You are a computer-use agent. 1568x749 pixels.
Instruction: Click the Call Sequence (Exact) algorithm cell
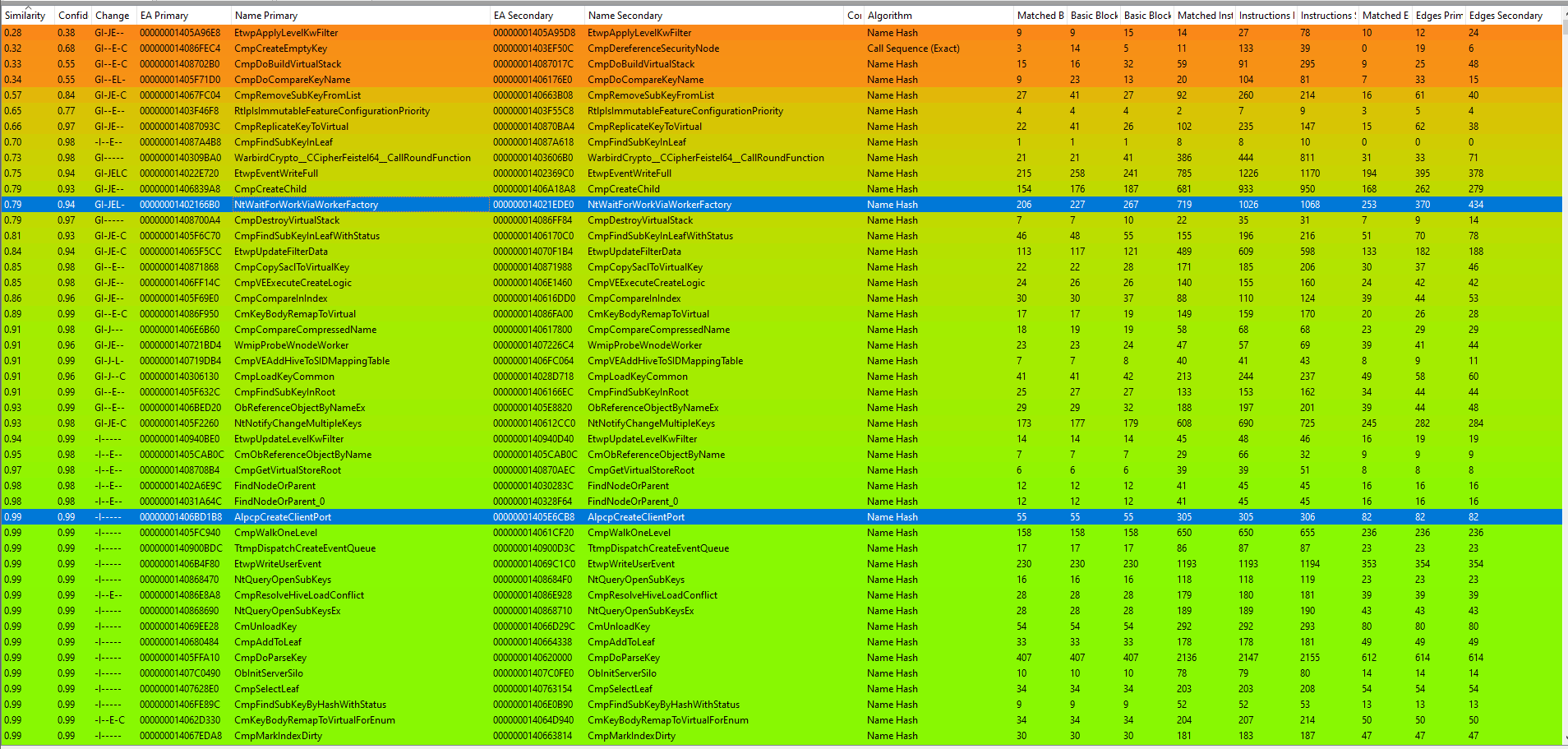(x=913, y=49)
